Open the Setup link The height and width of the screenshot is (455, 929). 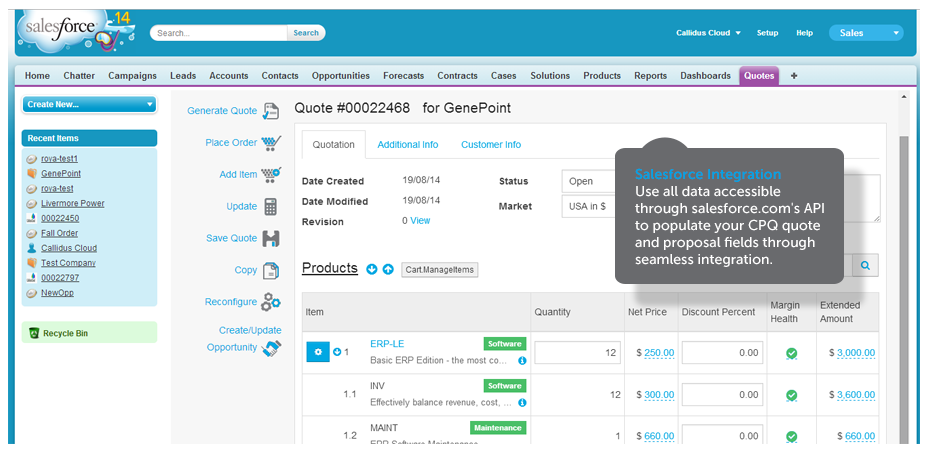(767, 33)
